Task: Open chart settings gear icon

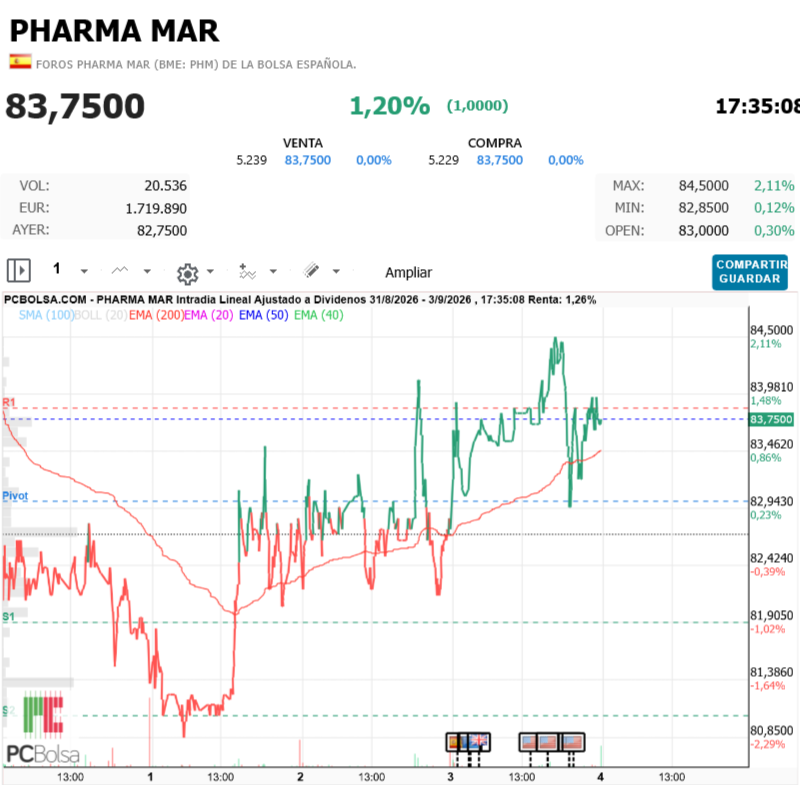Action: (187, 274)
